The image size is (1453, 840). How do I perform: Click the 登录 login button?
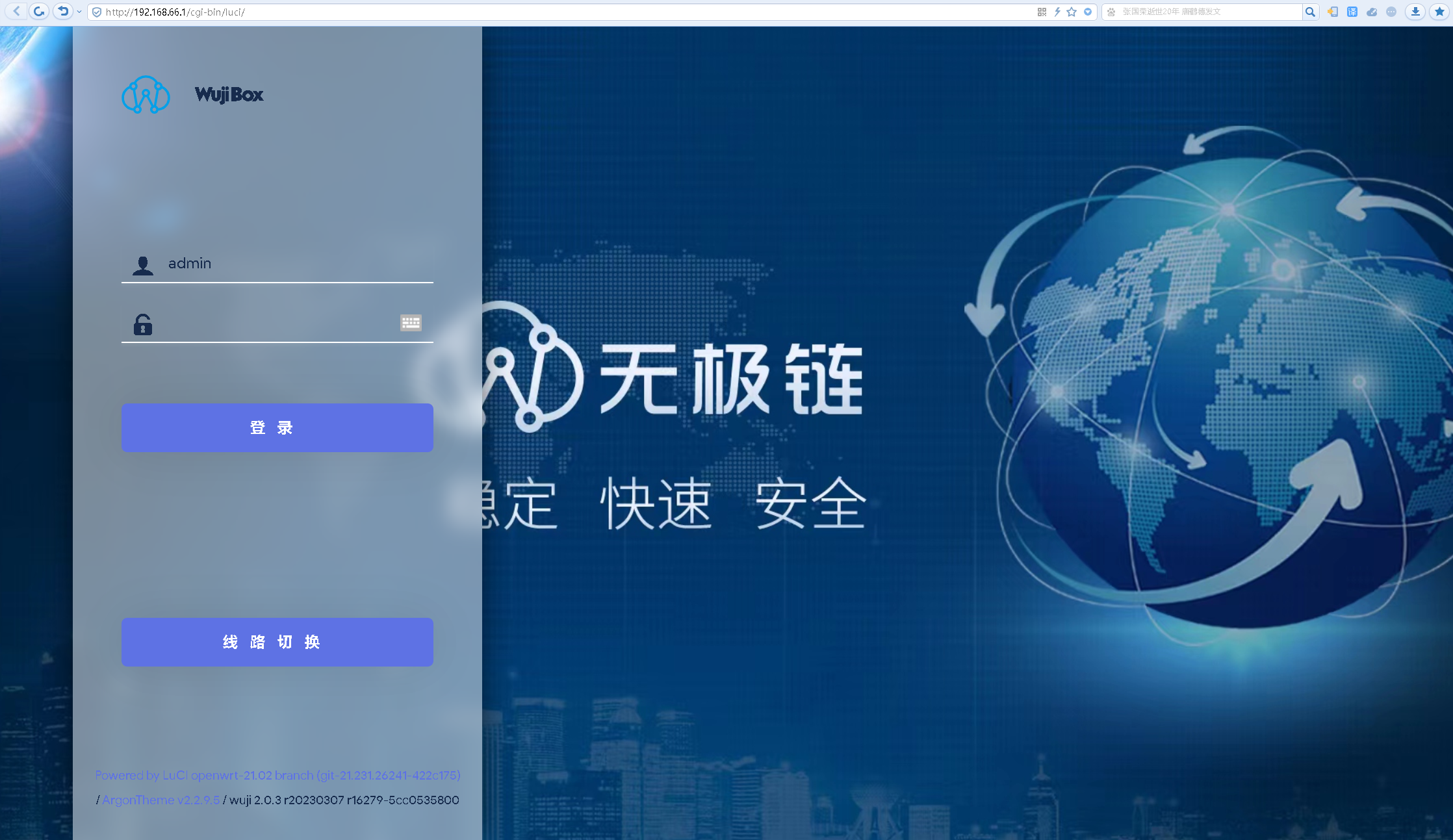point(277,427)
